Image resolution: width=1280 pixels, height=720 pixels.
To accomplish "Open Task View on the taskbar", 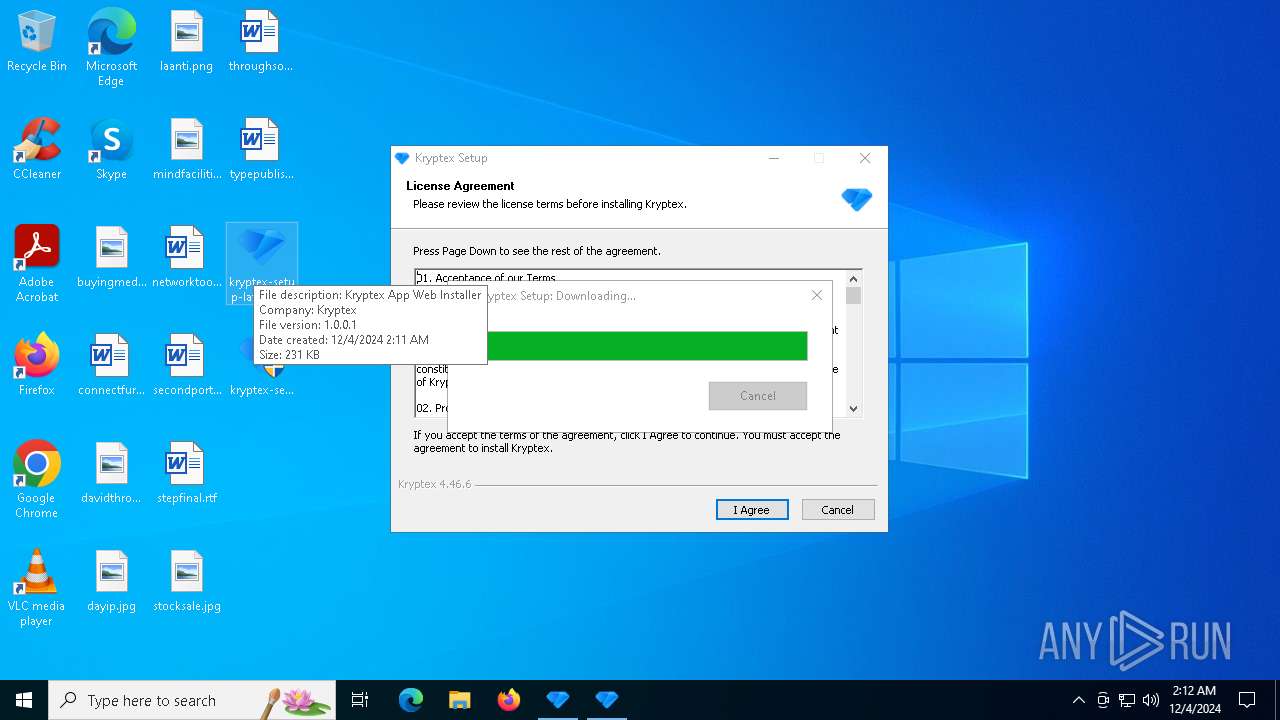I will click(x=360, y=700).
